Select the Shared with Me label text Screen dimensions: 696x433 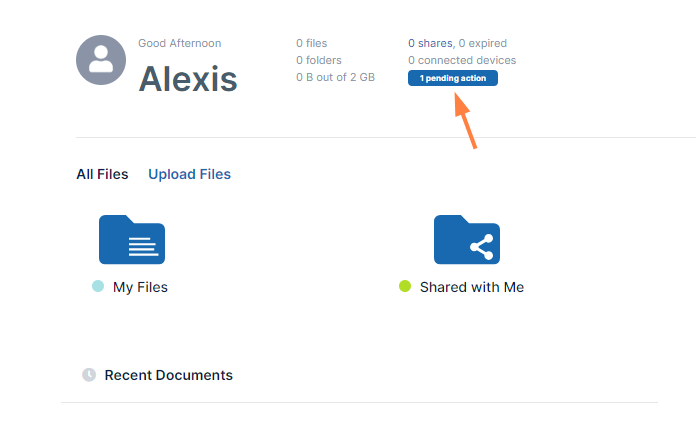pyautogui.click(x=471, y=287)
